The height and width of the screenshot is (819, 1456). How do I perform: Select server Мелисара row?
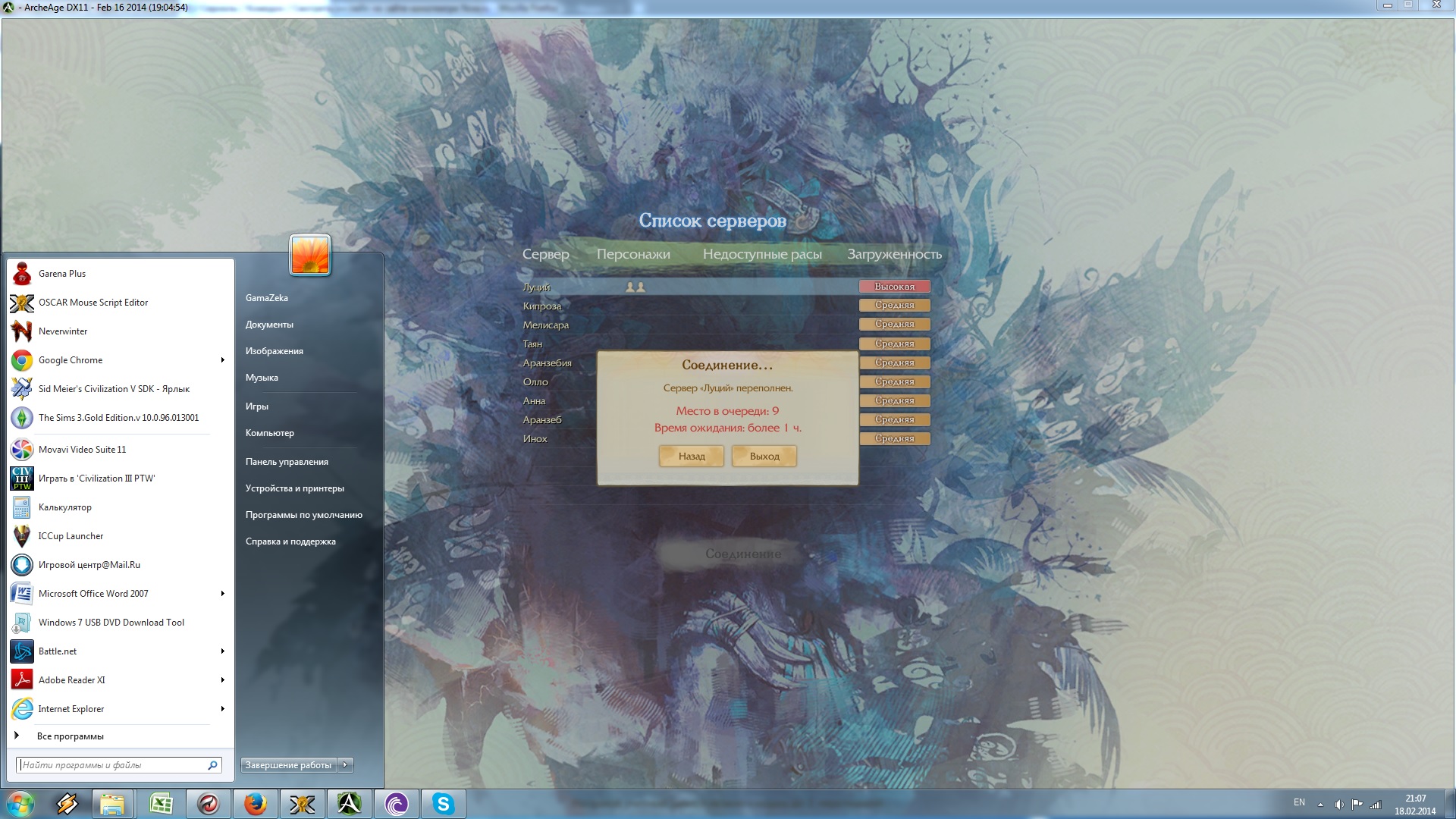coord(726,325)
